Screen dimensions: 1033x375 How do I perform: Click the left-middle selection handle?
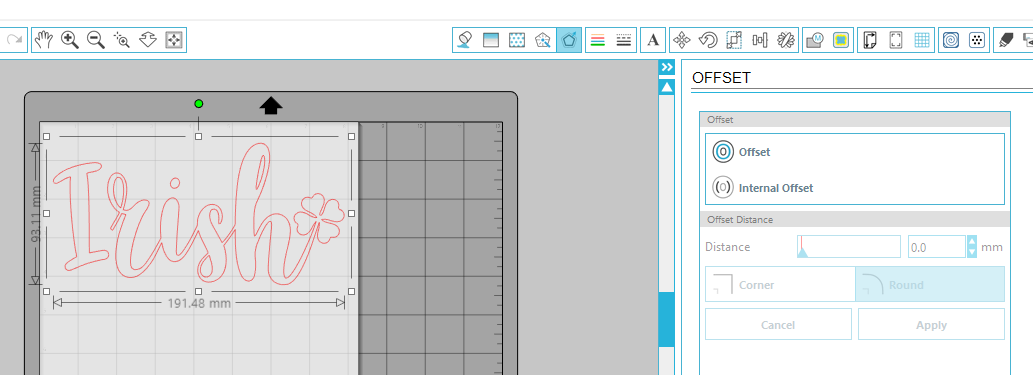coord(46,214)
